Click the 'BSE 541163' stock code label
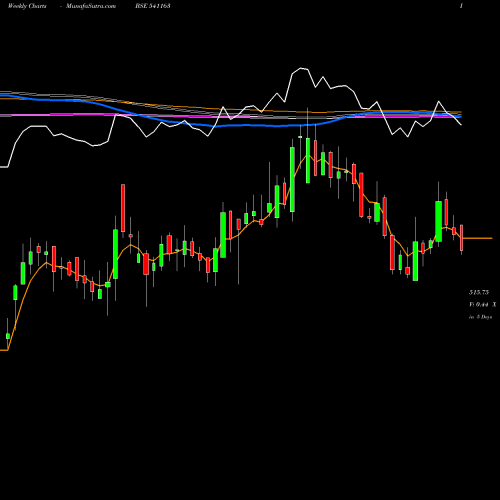The image size is (500, 500). (153, 6)
